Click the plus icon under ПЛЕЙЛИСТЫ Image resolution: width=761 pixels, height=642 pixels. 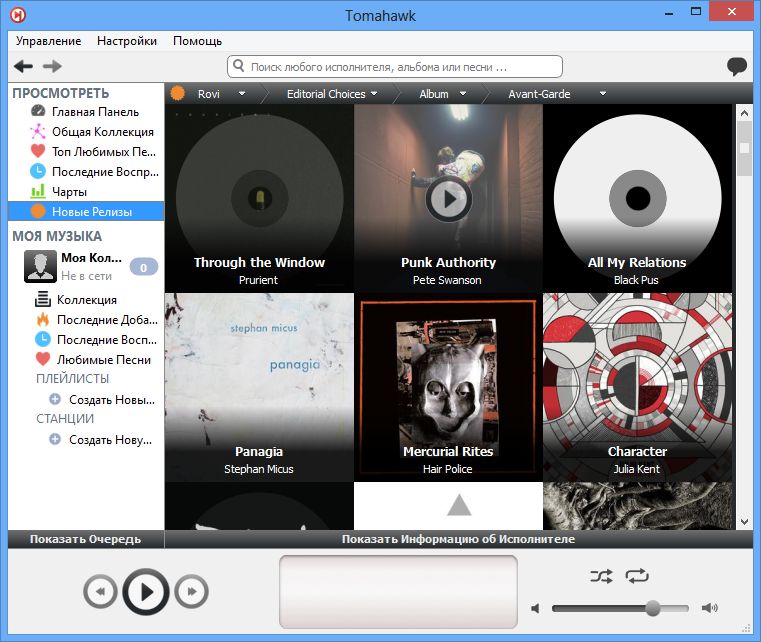[55, 399]
